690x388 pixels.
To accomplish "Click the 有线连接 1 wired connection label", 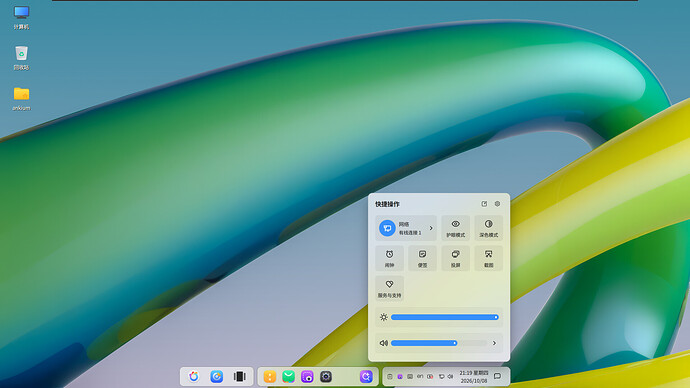I will [410, 233].
